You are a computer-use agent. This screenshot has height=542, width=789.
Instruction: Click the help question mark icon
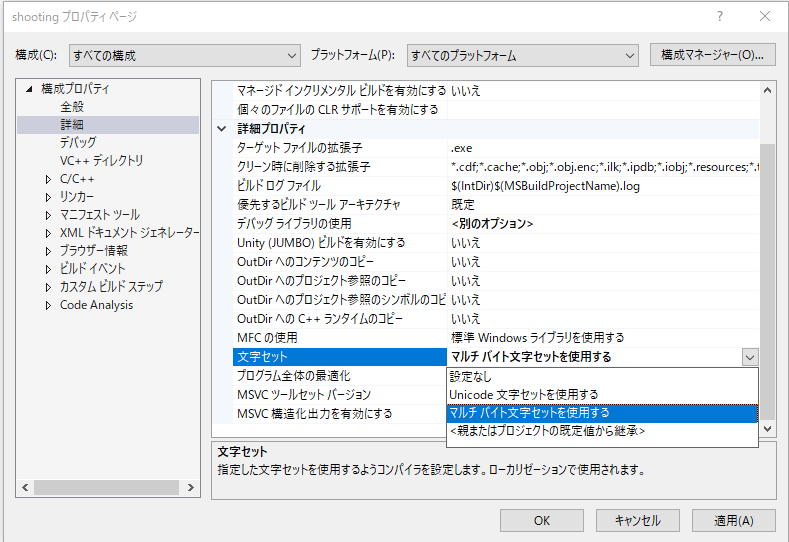pyautogui.click(x=719, y=17)
